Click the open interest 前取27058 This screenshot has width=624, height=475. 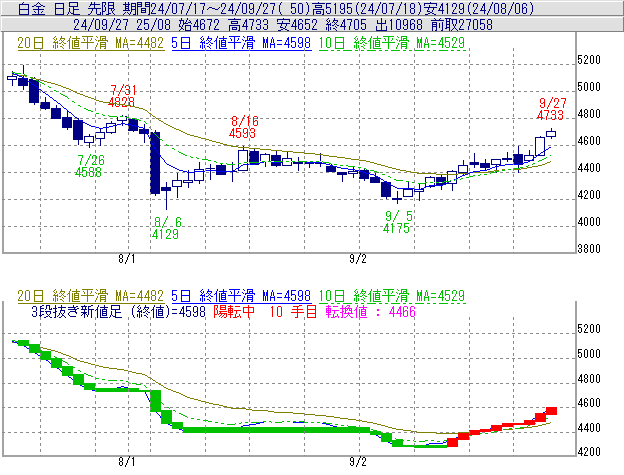[x=462, y=25]
